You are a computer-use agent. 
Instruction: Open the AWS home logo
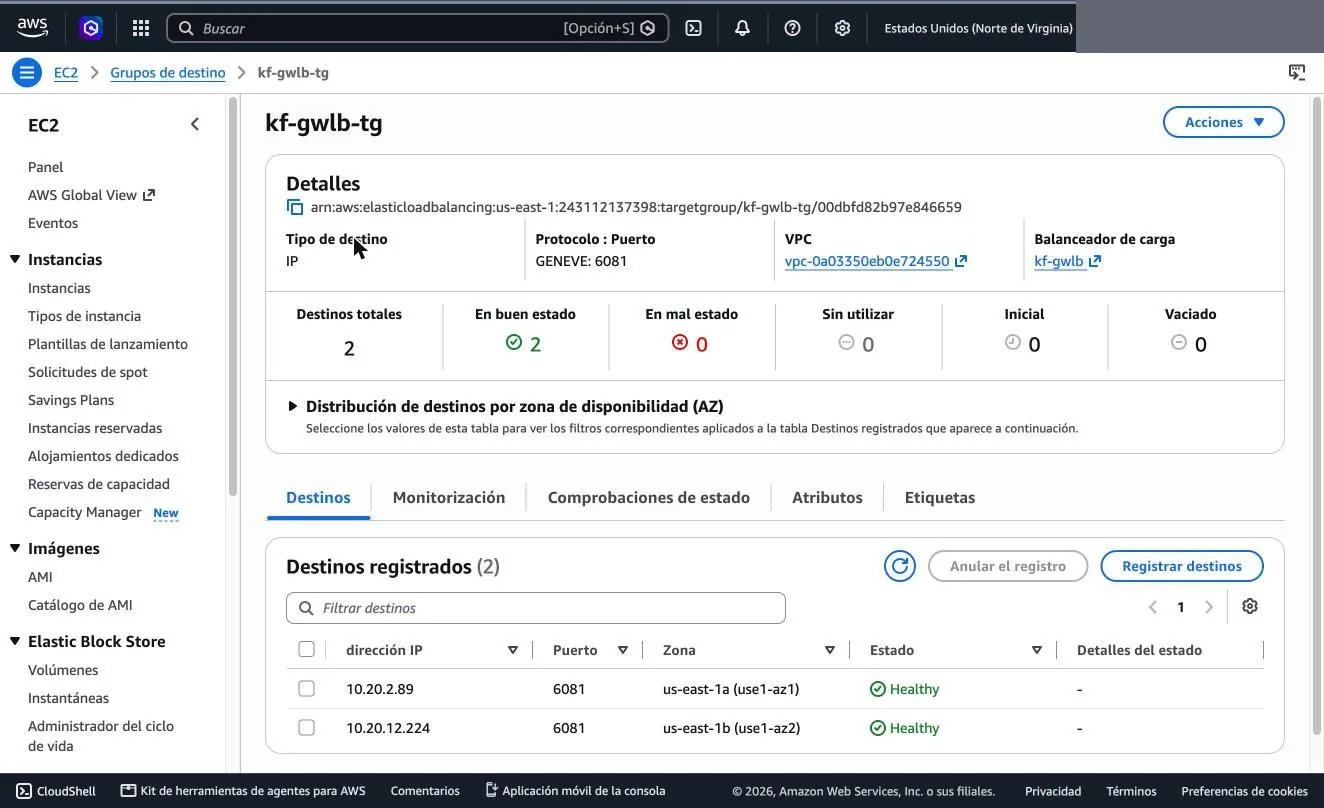click(x=32, y=28)
